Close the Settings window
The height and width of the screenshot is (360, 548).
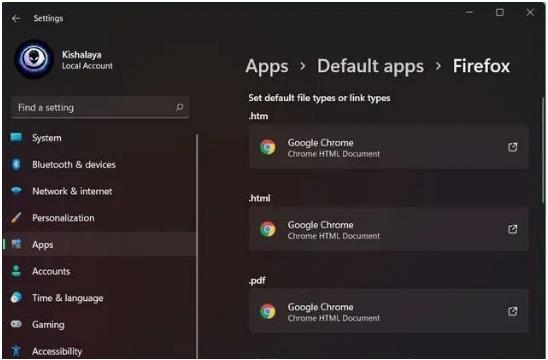tap(530, 13)
